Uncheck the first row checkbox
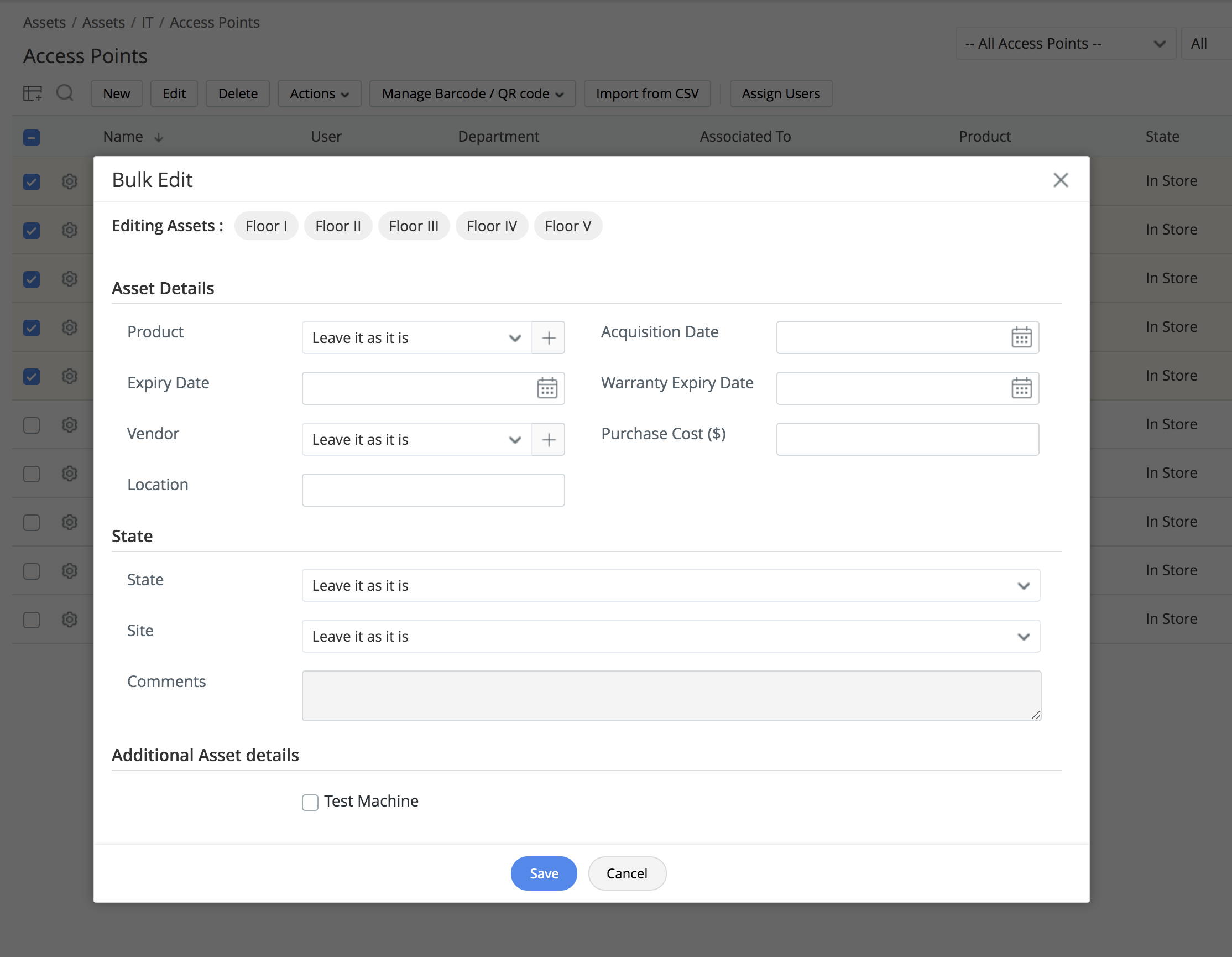The width and height of the screenshot is (1232, 957). pos(32,181)
